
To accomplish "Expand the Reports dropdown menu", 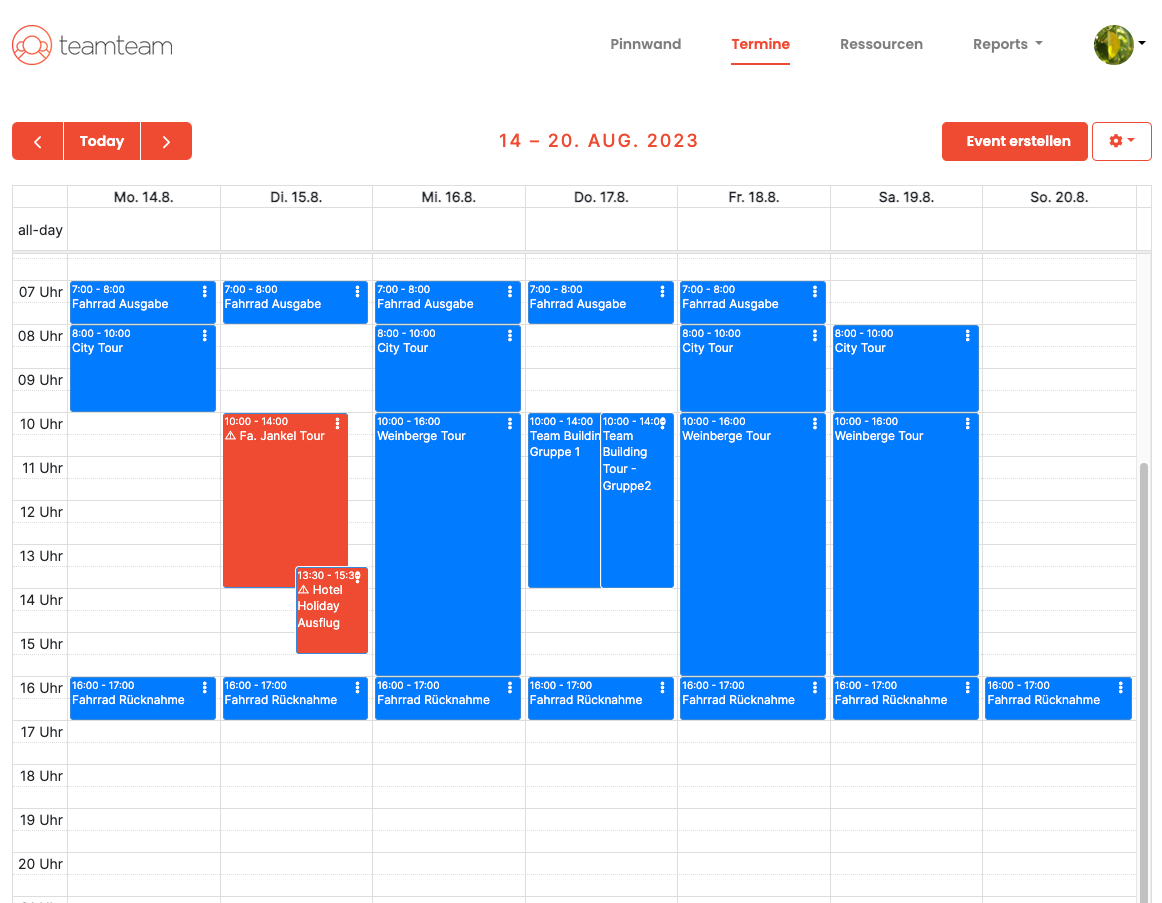I will 1007,44.
